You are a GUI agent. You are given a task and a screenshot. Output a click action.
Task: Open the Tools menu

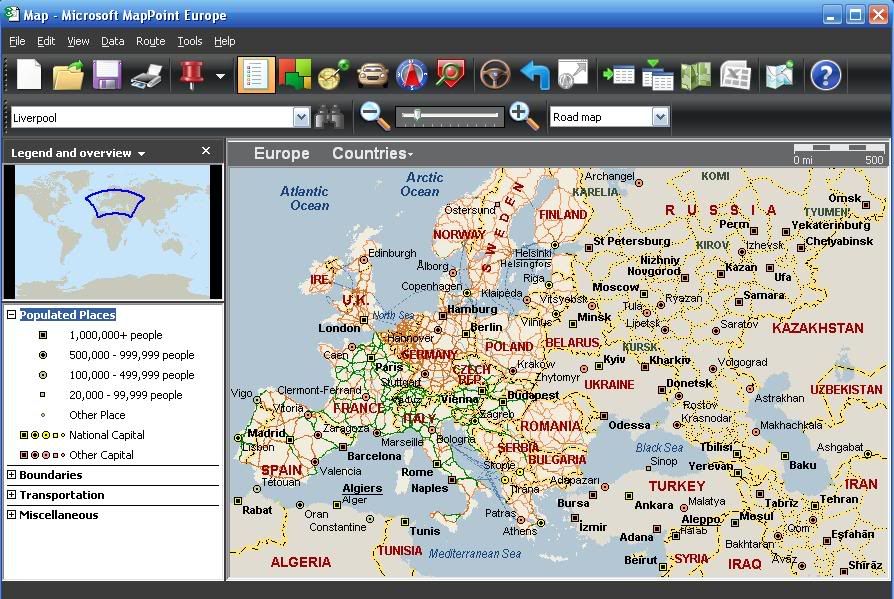pyautogui.click(x=190, y=41)
